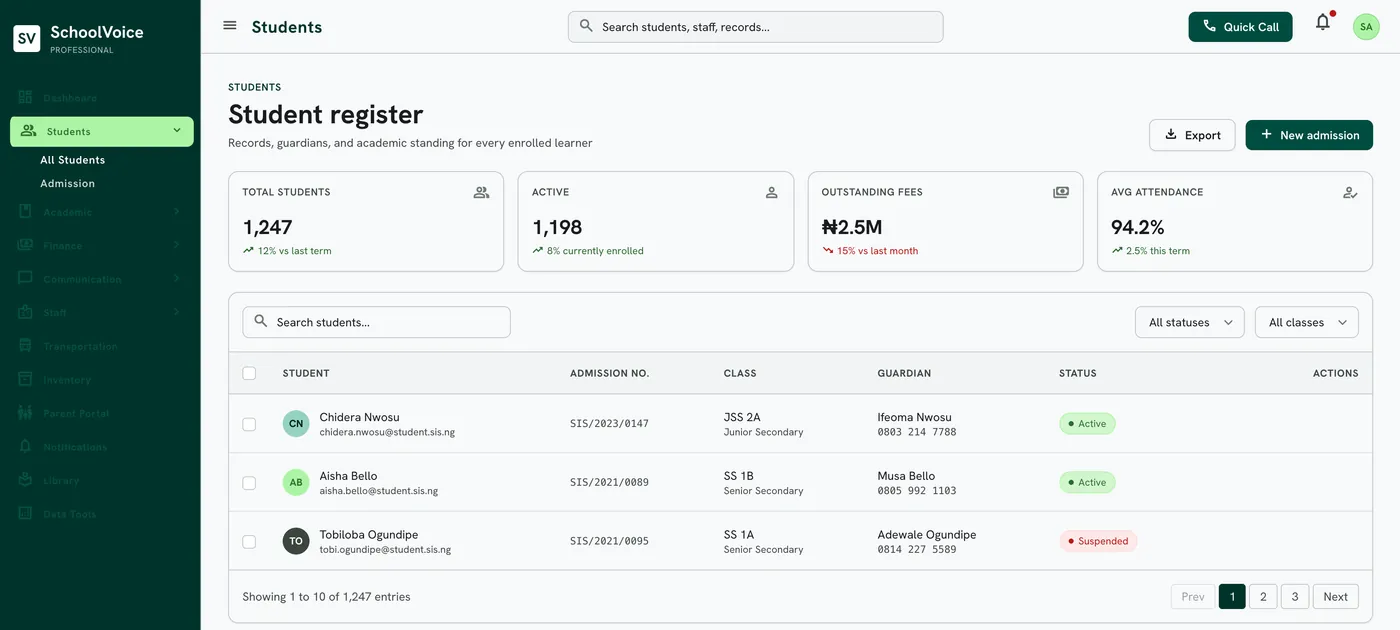Viewport: 1400px width, 630px height.
Task: Select All Students in sidebar submenu
Action: 72,160
